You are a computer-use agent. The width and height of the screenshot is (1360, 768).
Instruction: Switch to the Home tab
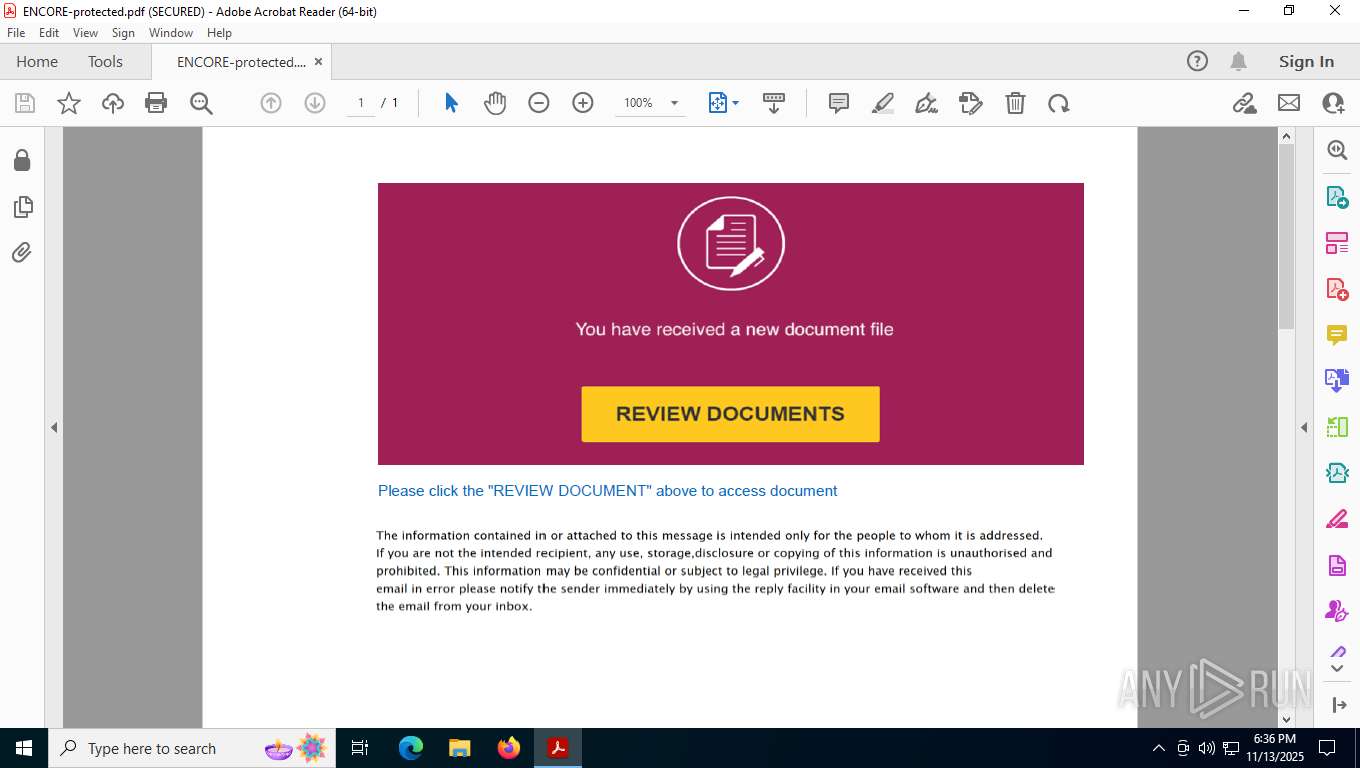coord(37,61)
